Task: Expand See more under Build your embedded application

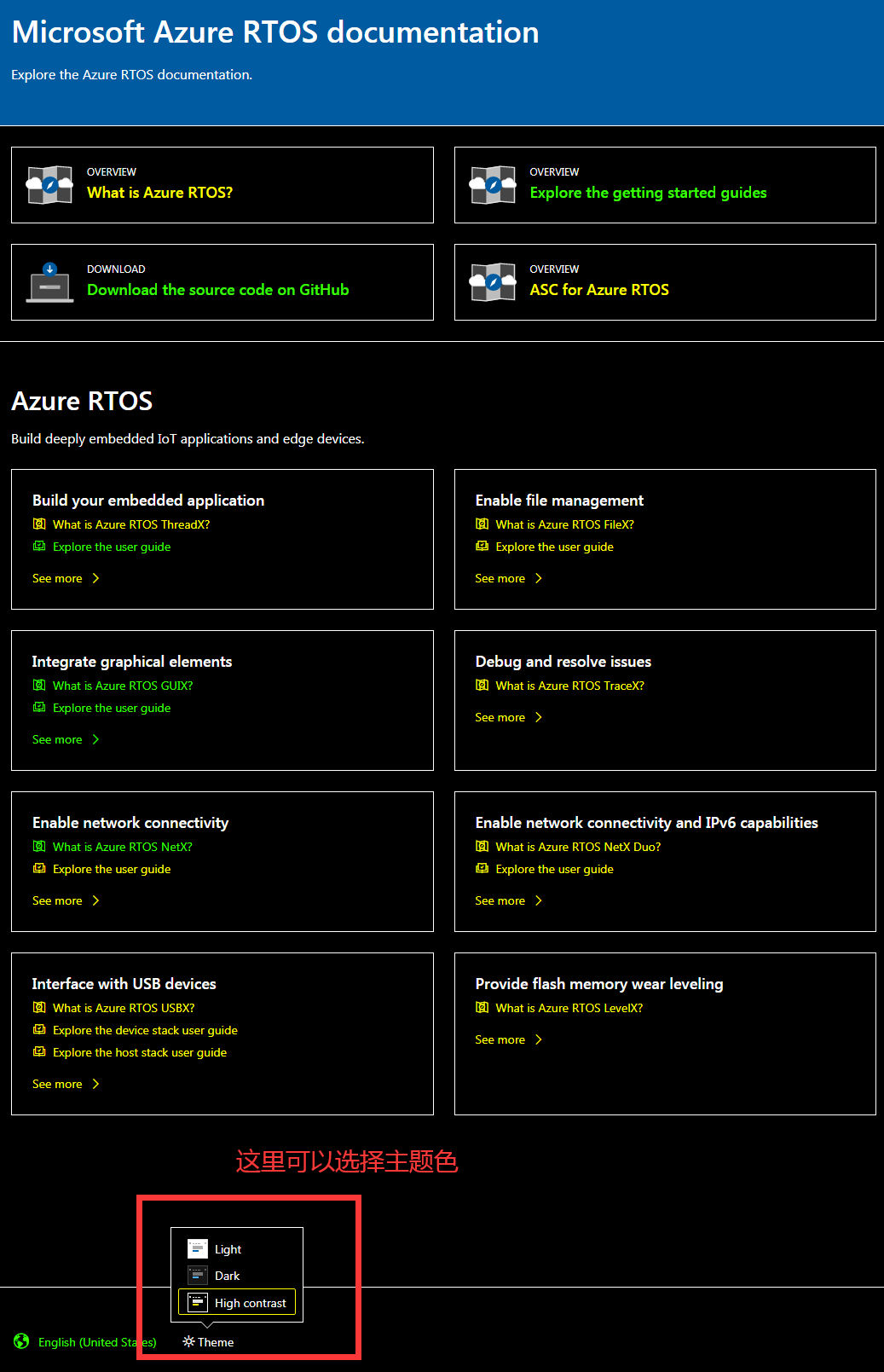Action: point(66,578)
